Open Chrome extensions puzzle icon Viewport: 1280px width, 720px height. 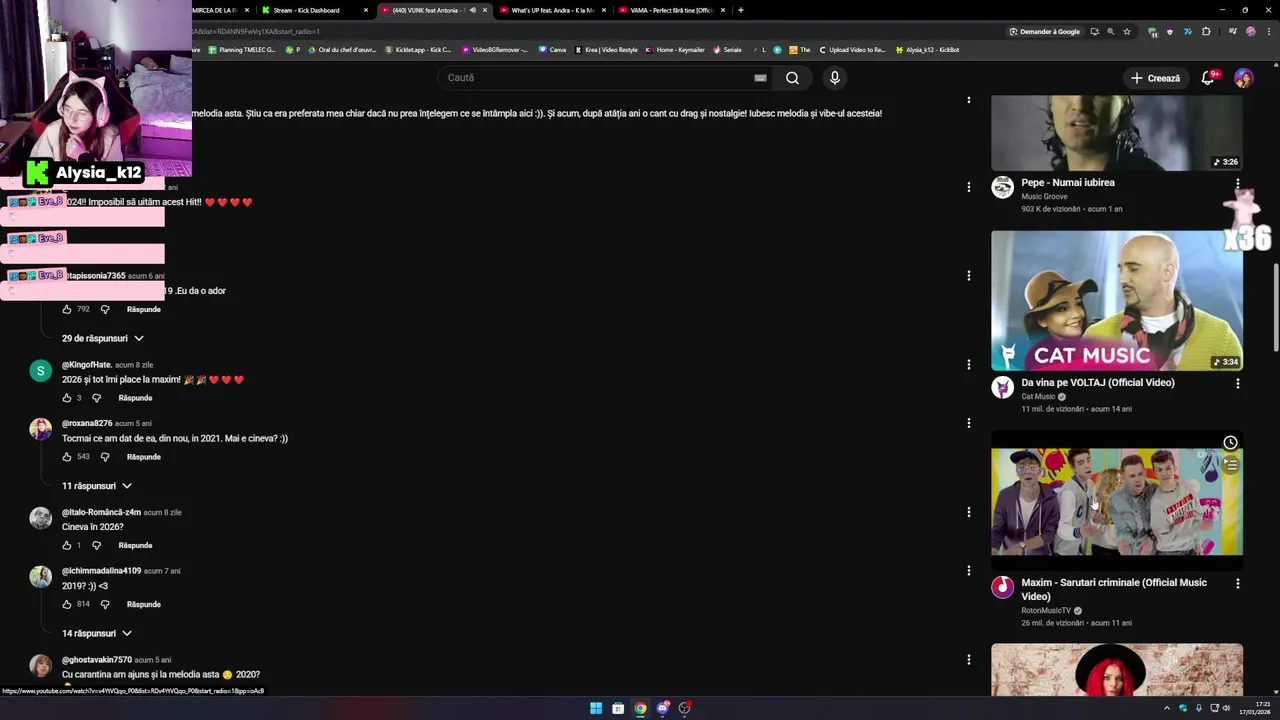pyautogui.click(x=1206, y=31)
